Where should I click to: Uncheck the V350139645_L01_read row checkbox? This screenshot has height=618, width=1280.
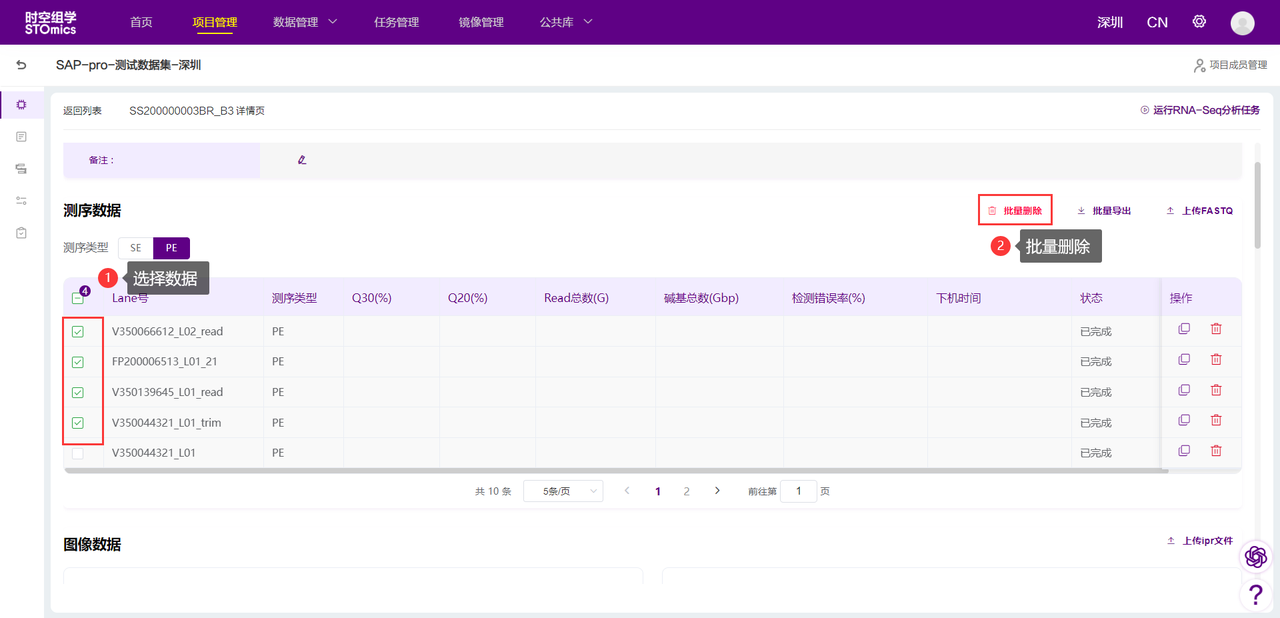(78, 392)
